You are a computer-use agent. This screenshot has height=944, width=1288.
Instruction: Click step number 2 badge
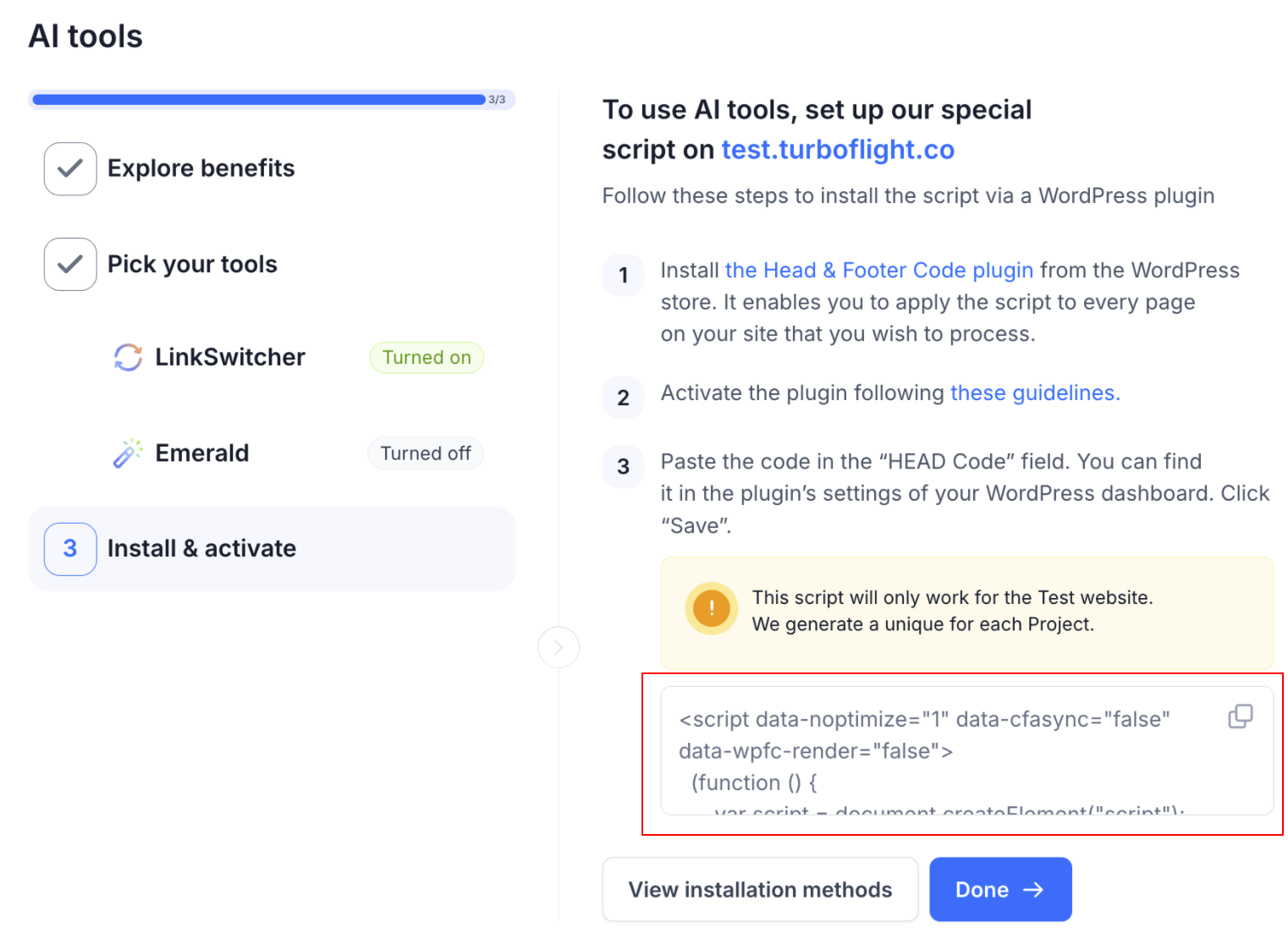[x=624, y=398]
